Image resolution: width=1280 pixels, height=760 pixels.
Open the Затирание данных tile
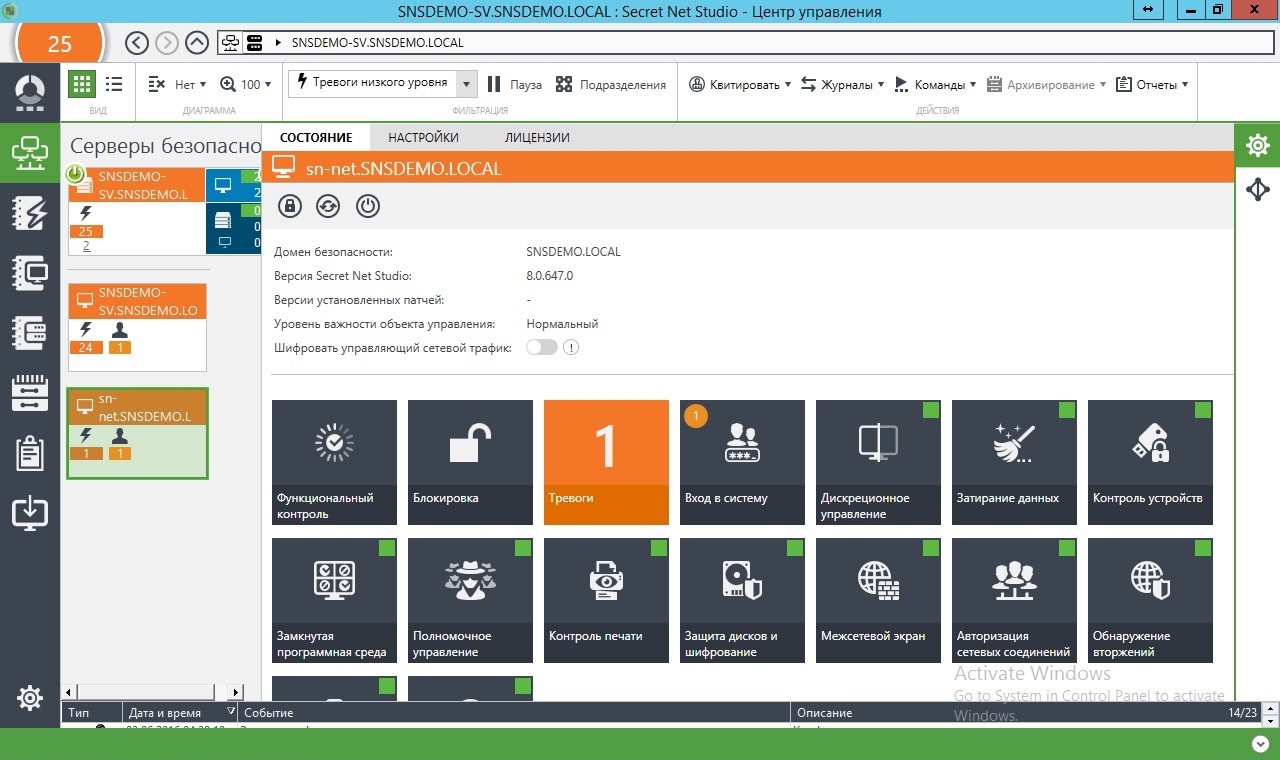[1014, 462]
